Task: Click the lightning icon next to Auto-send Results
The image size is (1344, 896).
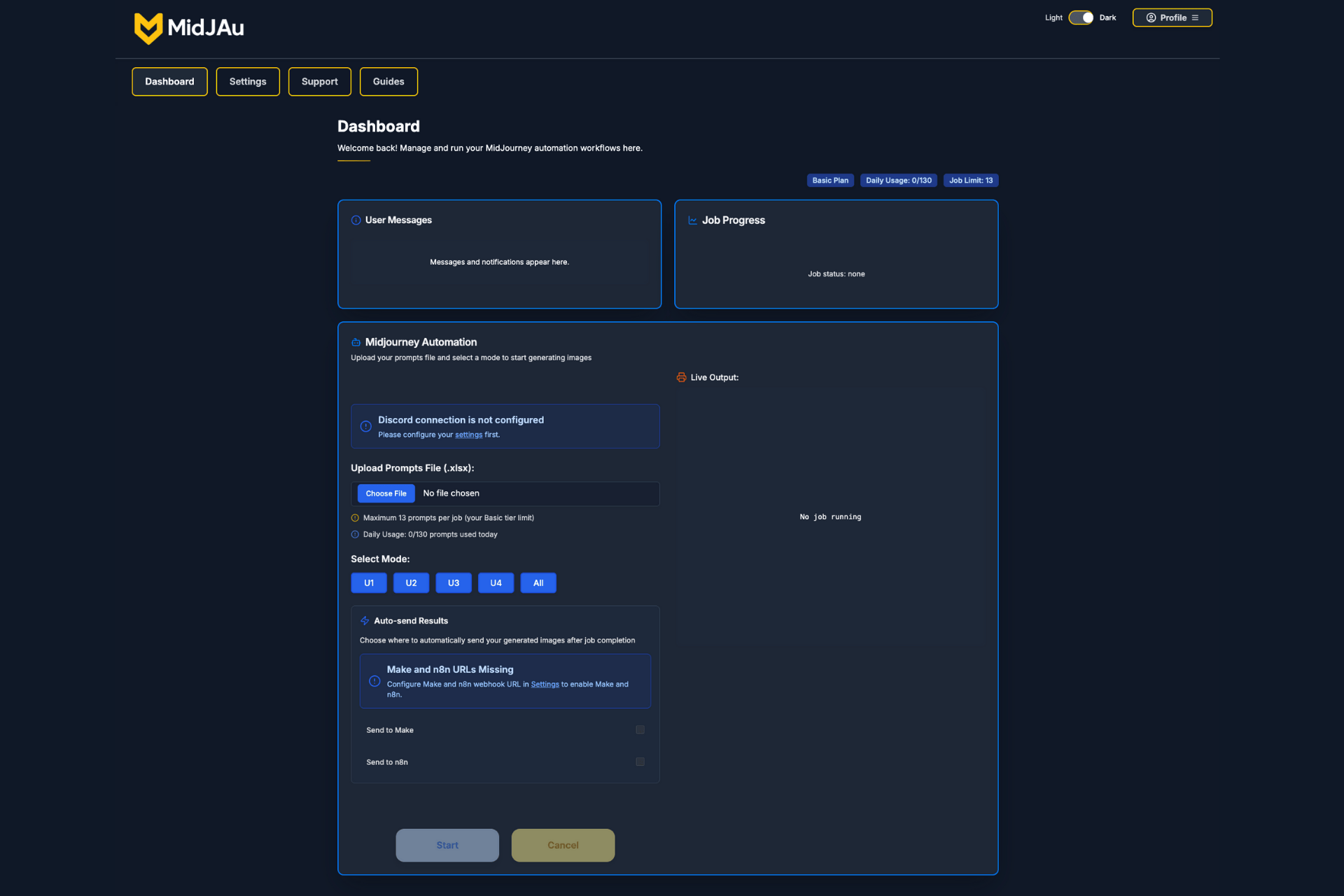Action: click(x=365, y=620)
